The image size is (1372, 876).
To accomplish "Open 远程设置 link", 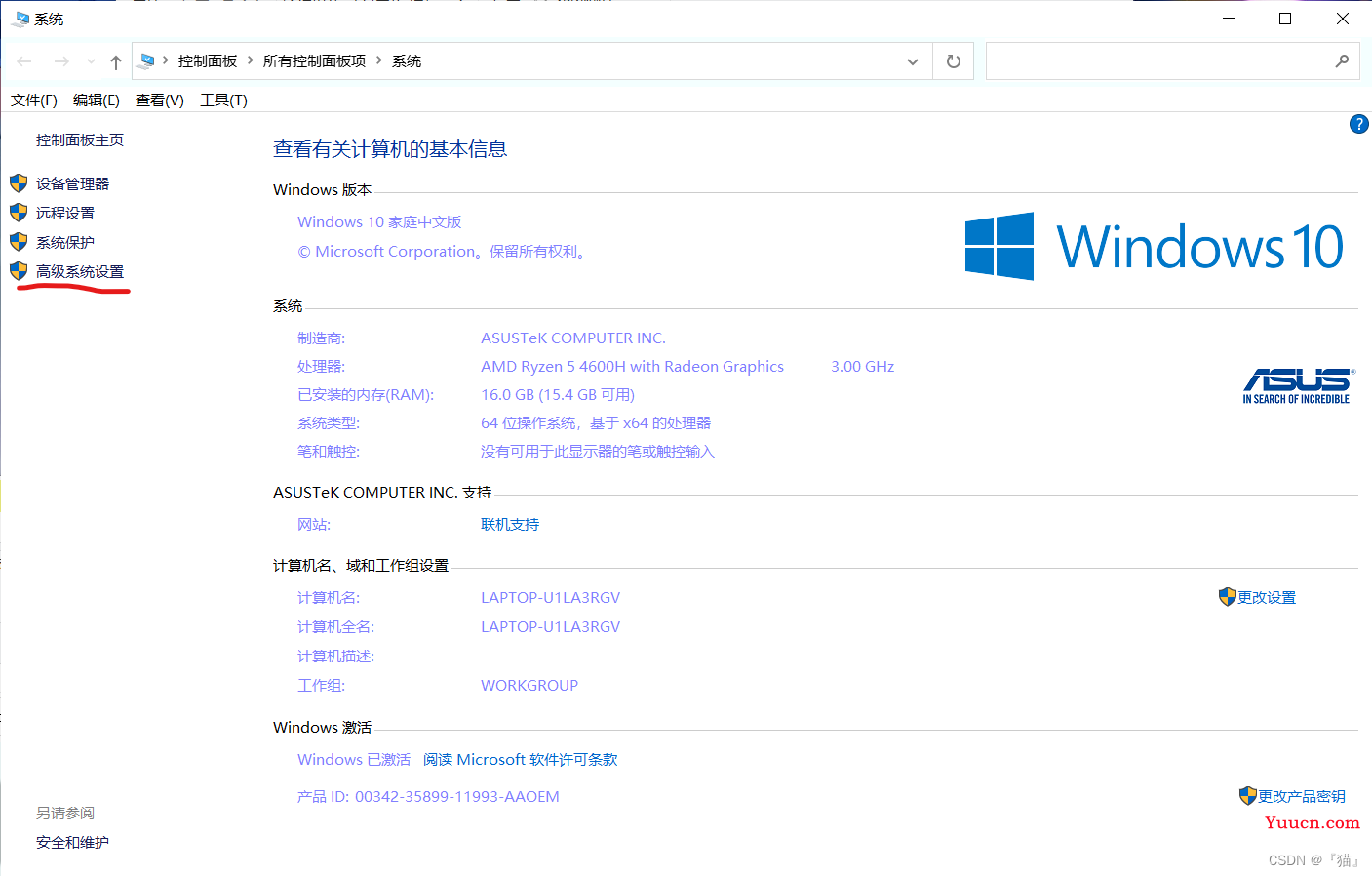I will (65, 213).
